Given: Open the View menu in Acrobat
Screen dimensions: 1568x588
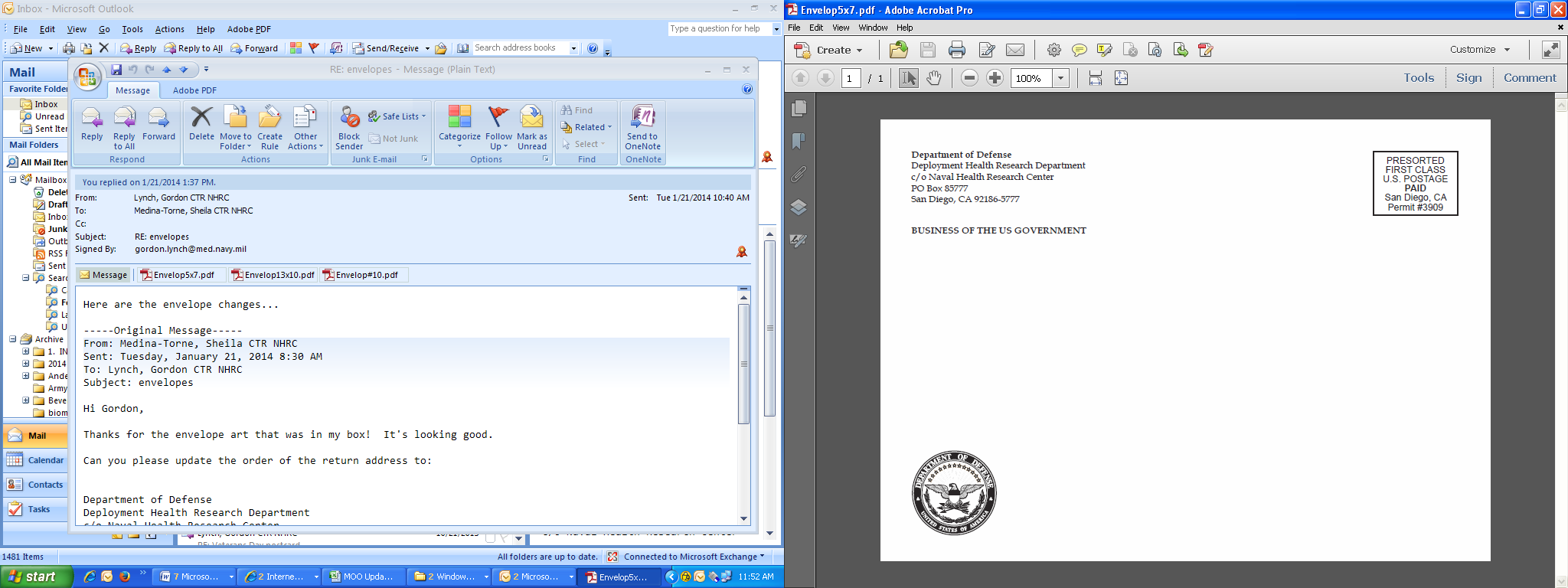Looking at the screenshot, I should click(x=841, y=28).
